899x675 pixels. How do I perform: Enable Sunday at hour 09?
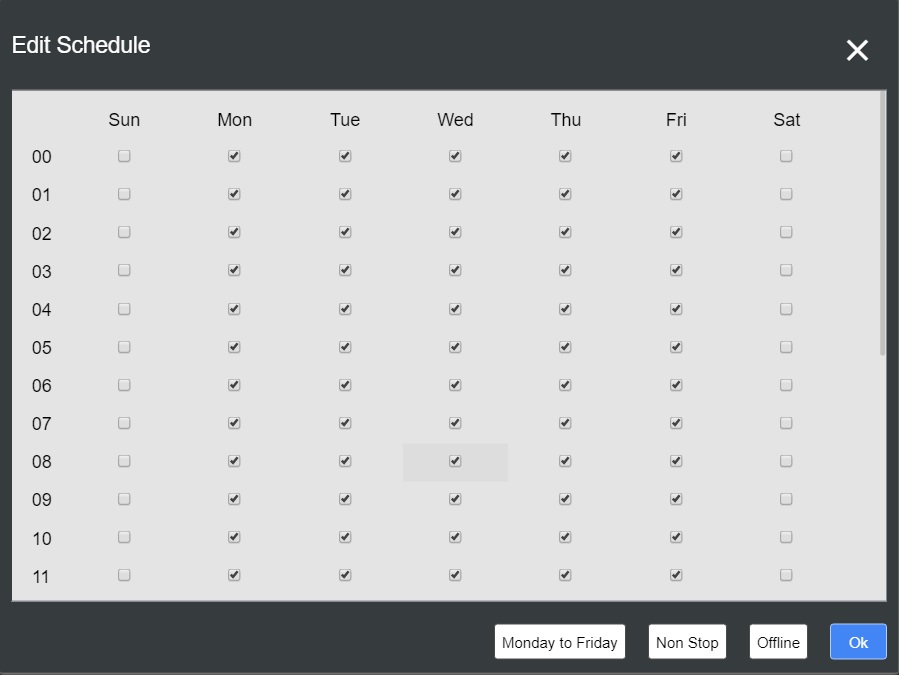(124, 499)
